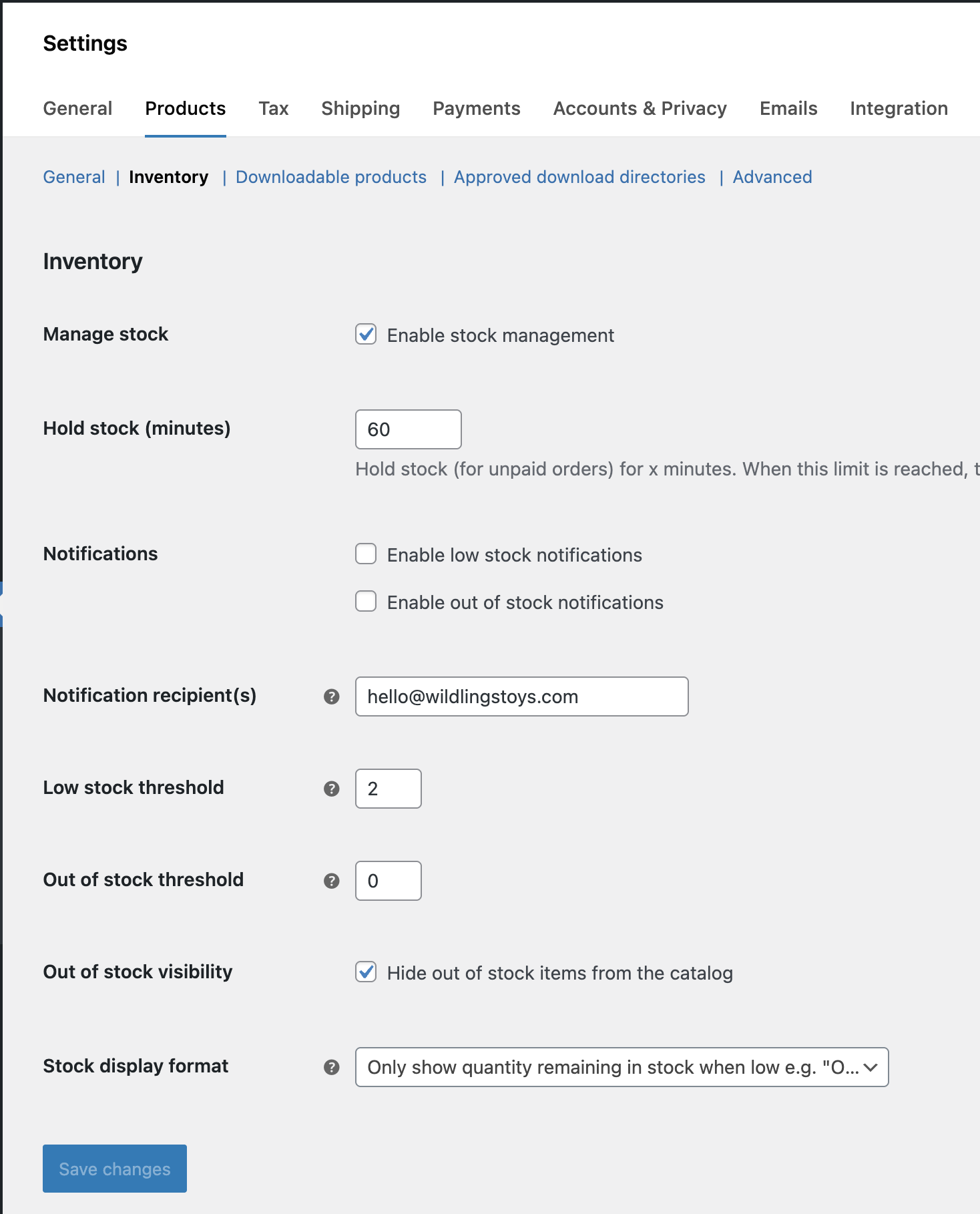The height and width of the screenshot is (1214, 980).
Task: Open the Payments settings tab
Action: tap(477, 108)
